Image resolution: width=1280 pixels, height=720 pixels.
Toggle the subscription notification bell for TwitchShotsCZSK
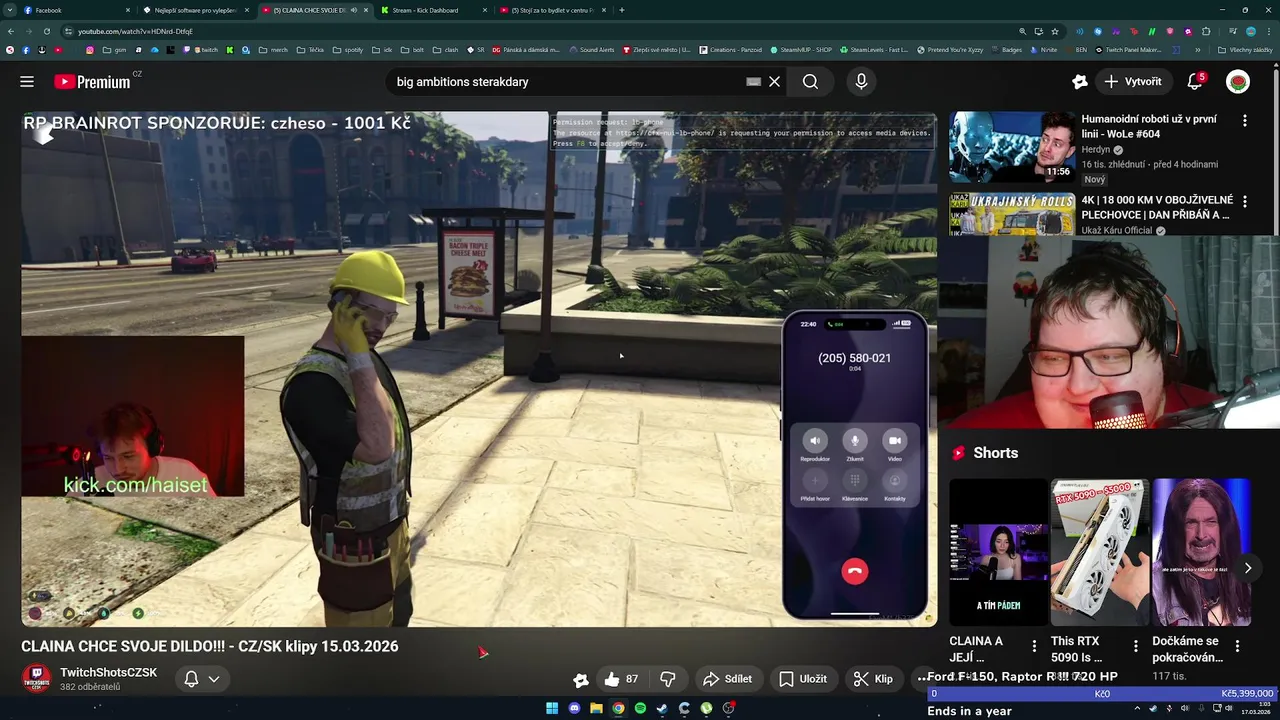click(x=191, y=679)
